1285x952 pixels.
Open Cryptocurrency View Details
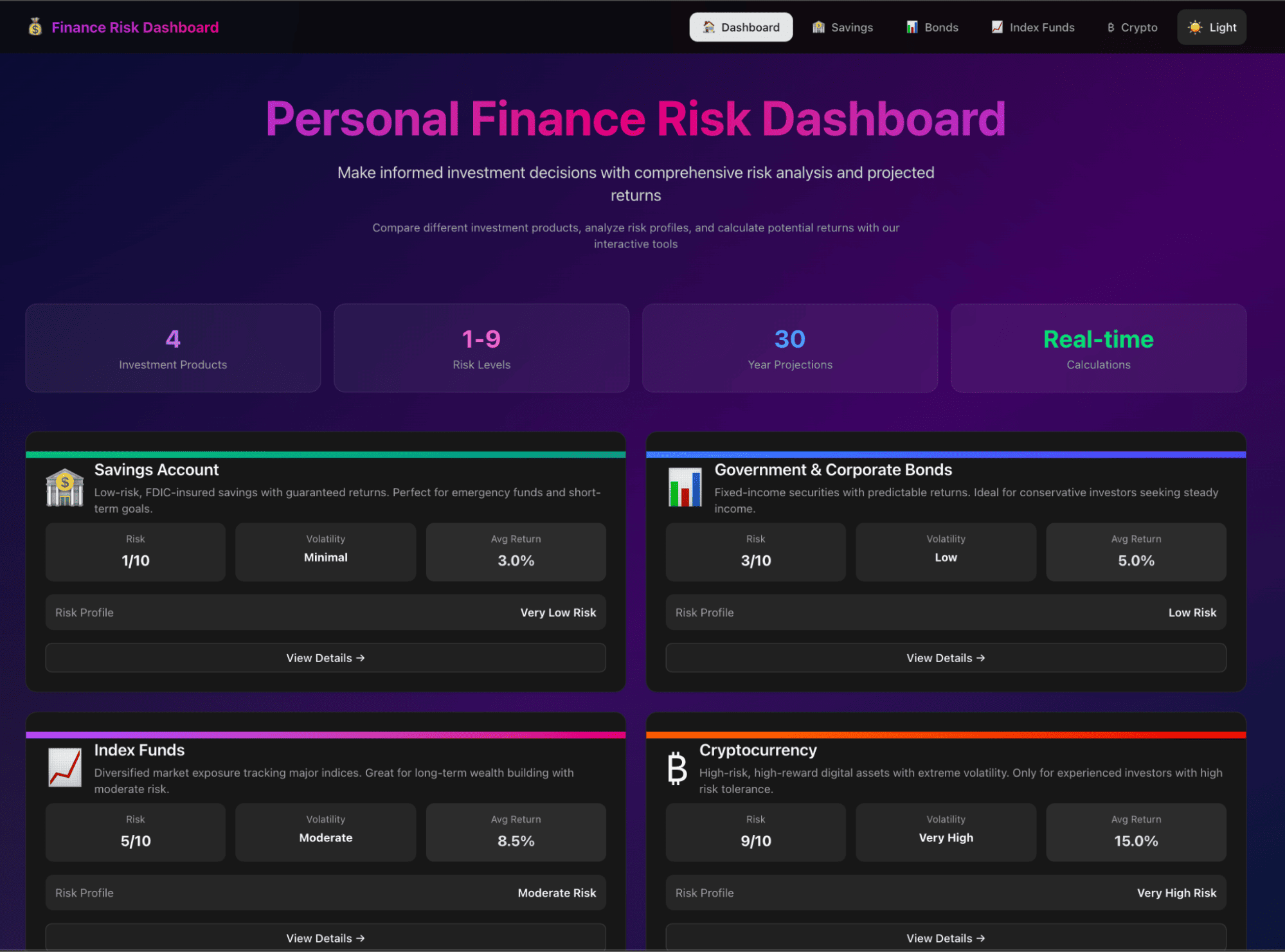945,938
